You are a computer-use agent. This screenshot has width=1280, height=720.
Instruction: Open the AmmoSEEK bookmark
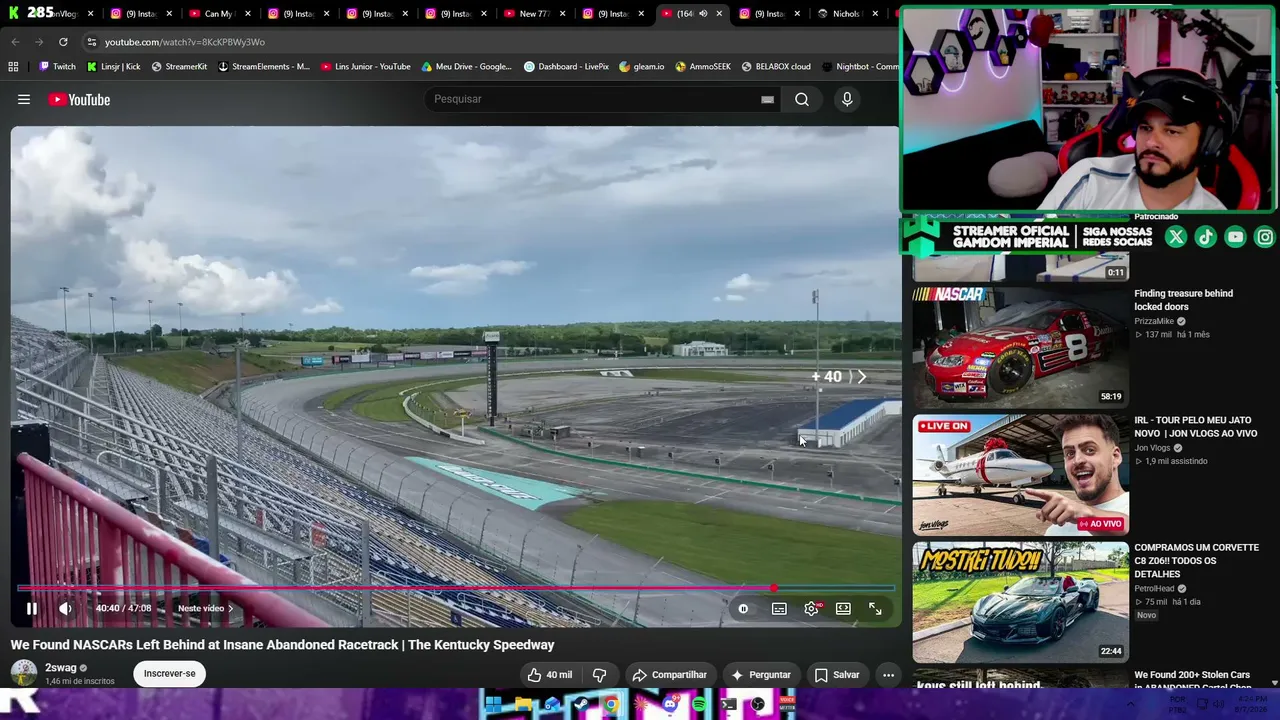(x=703, y=67)
